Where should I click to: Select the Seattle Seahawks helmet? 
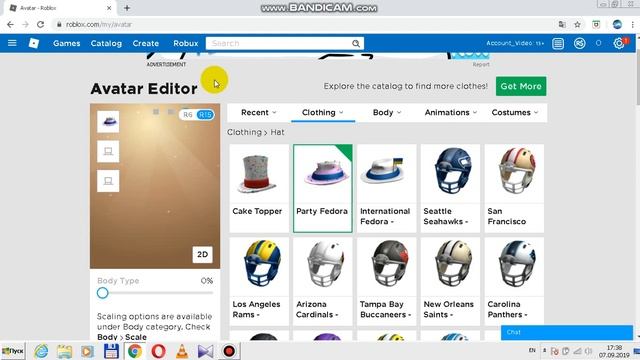[450, 188]
